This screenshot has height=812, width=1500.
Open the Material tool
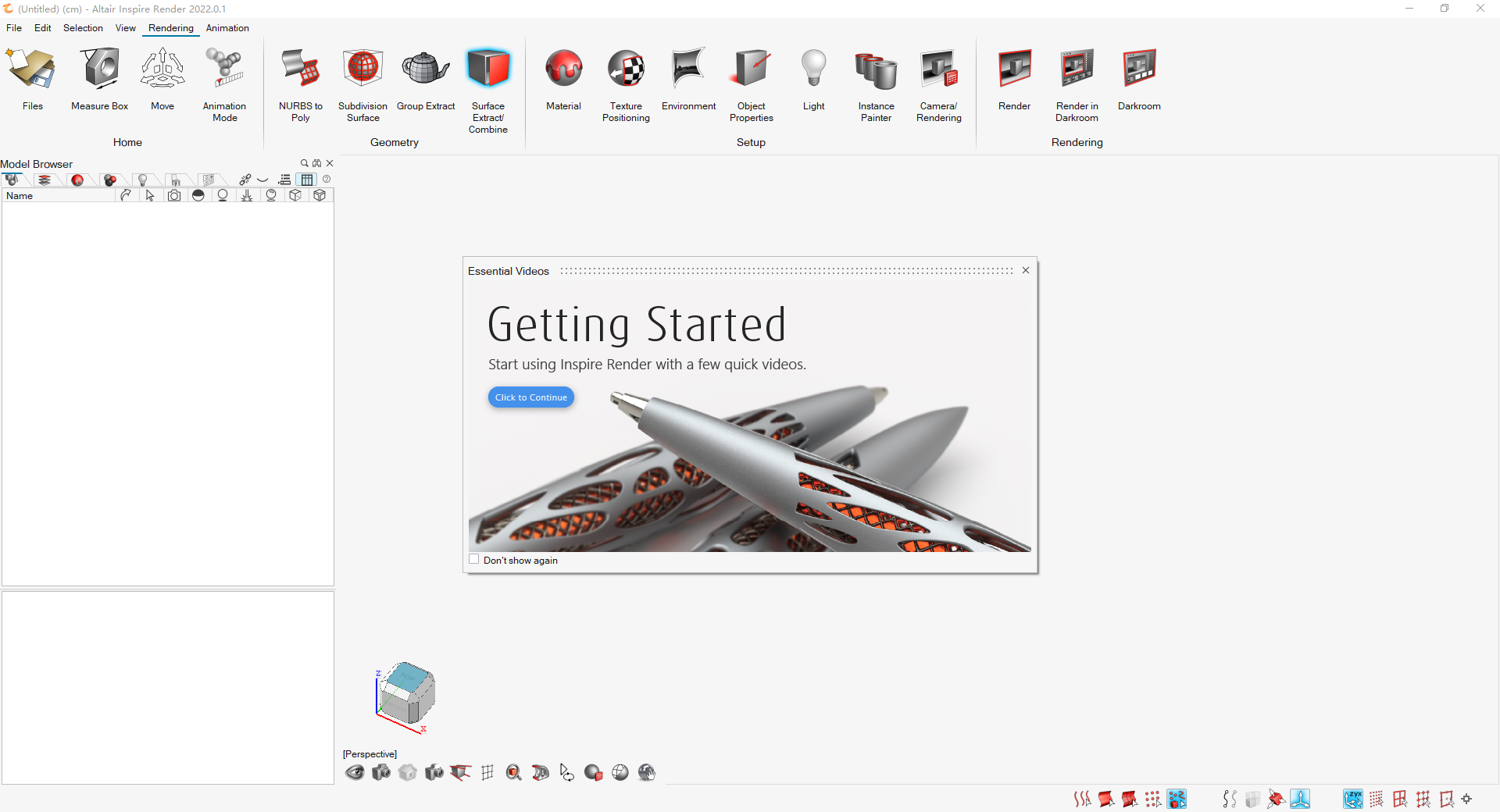point(564,78)
